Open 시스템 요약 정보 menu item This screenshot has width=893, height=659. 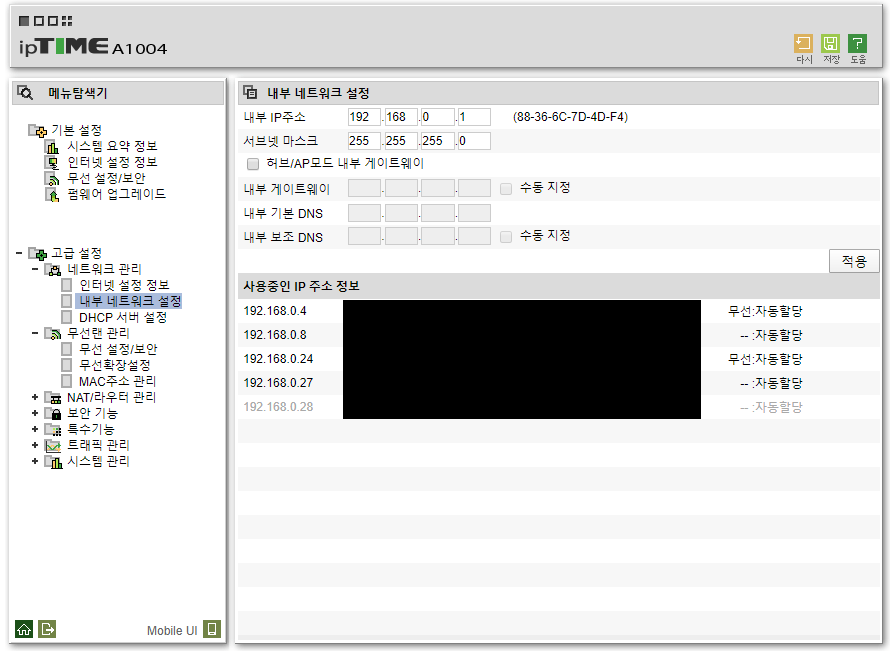(x=112, y=146)
